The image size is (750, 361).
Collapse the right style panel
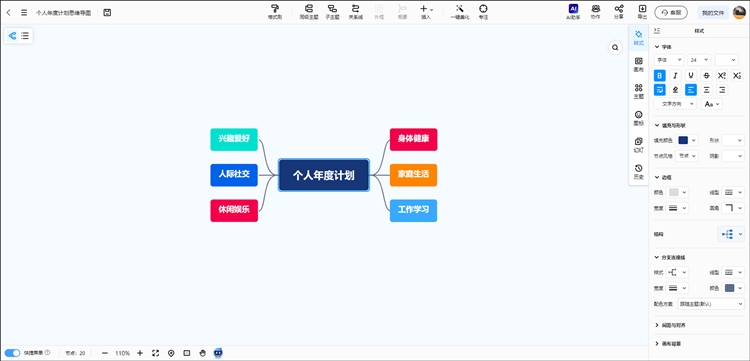pos(657,31)
